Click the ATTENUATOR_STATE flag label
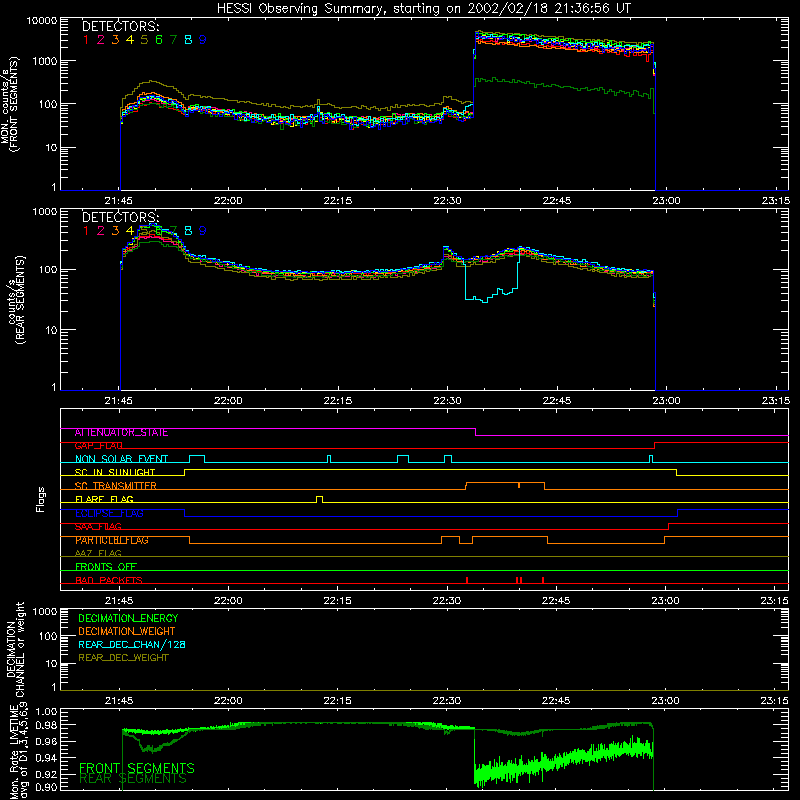This screenshot has width=800, height=800. [x=121, y=433]
